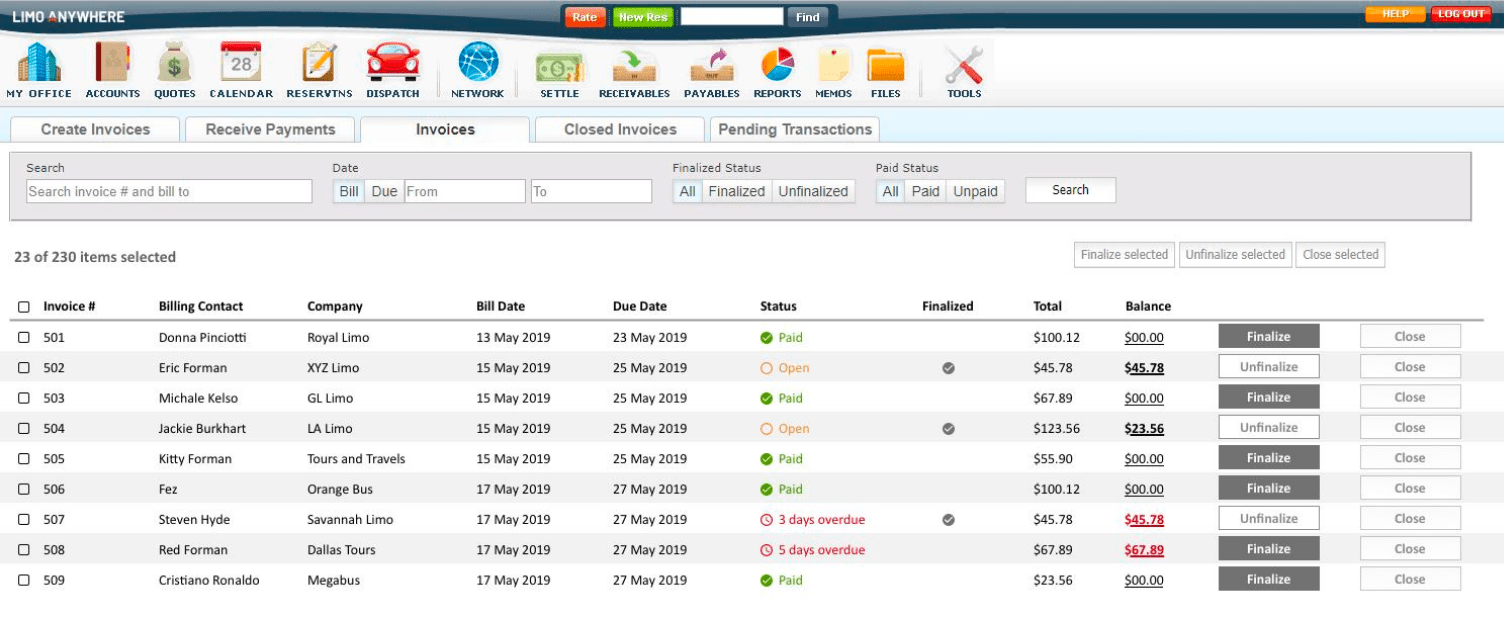Open the Receivables inbox icon
Screen dimensions: 1504x620
tap(634, 66)
